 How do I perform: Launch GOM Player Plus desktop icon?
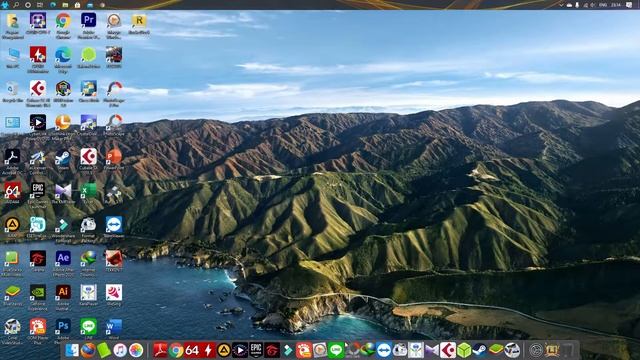click(38, 327)
